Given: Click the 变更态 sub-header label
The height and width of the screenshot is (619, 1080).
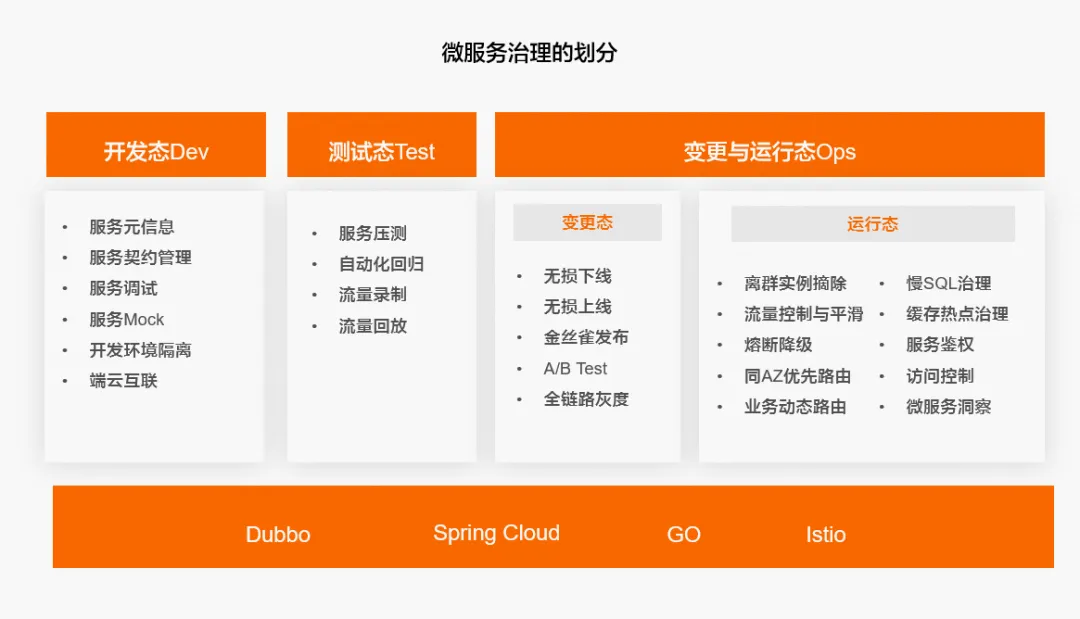Looking at the screenshot, I should (587, 222).
